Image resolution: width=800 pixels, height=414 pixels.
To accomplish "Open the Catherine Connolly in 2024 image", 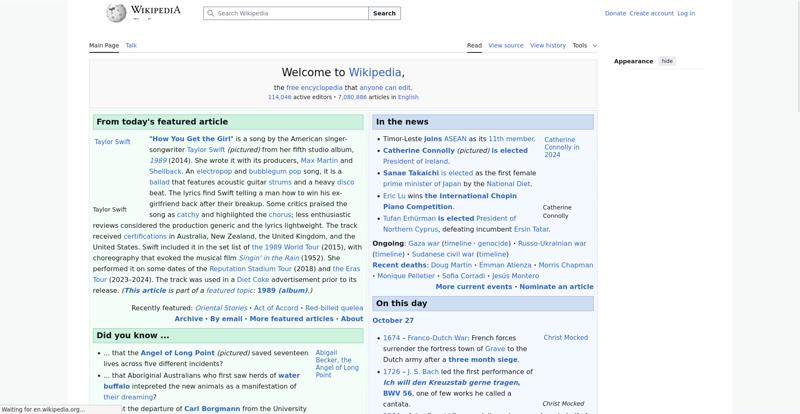I will click(561, 147).
